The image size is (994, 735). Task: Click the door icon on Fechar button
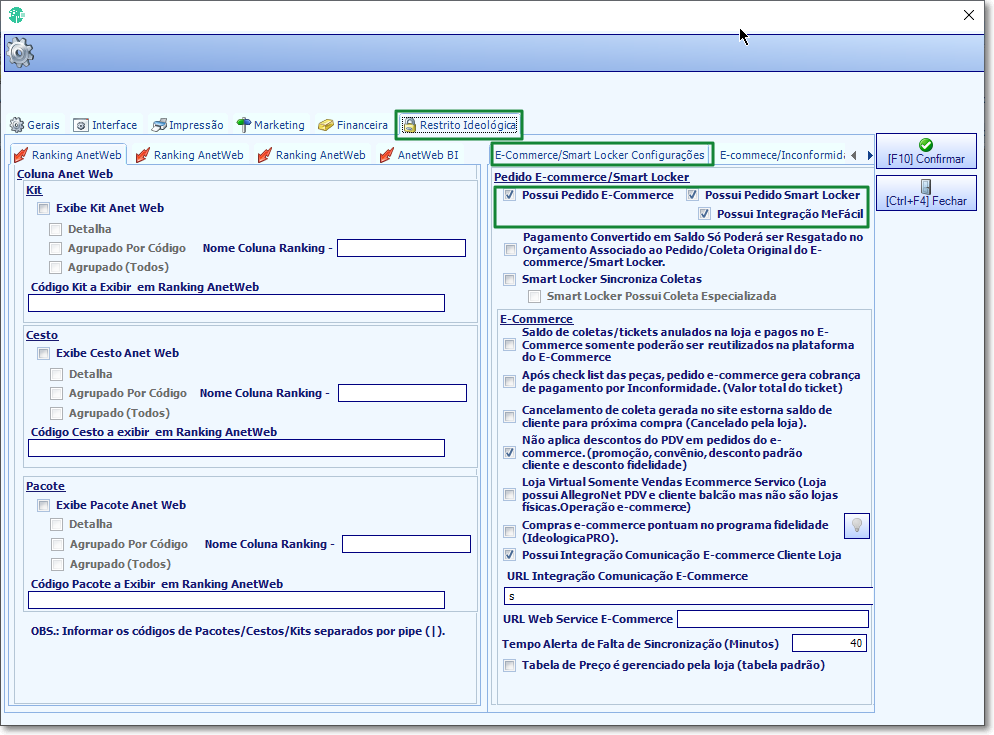tap(926, 186)
